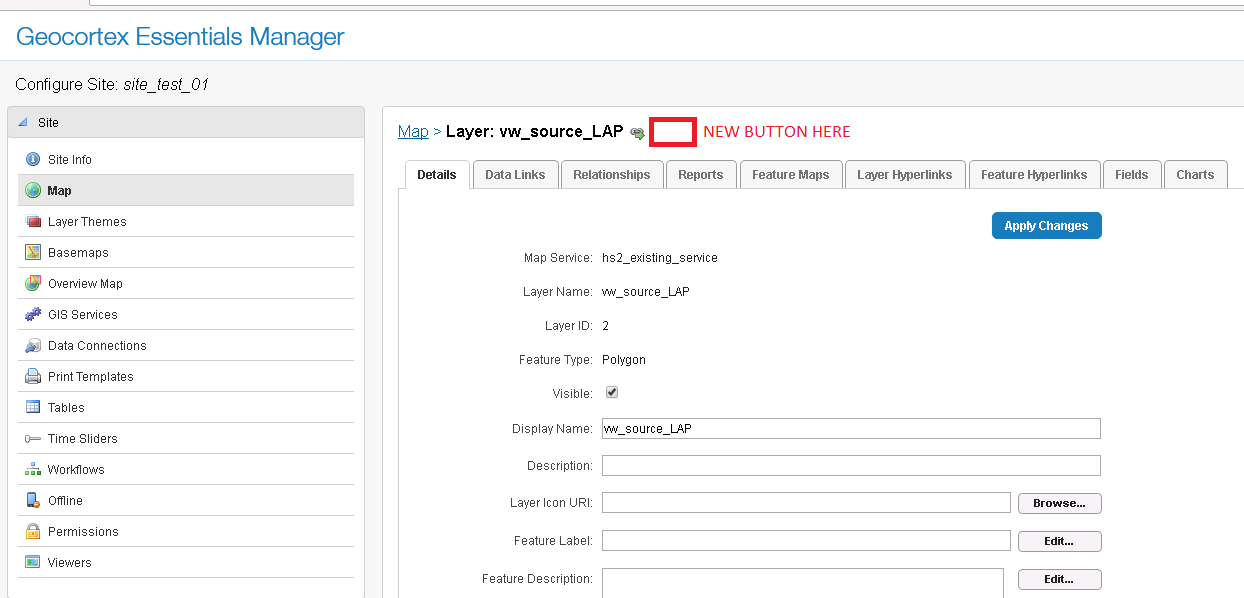The image size is (1244, 598).
Task: Click the Geocortex Essentials Manager title
Action: coord(180,37)
